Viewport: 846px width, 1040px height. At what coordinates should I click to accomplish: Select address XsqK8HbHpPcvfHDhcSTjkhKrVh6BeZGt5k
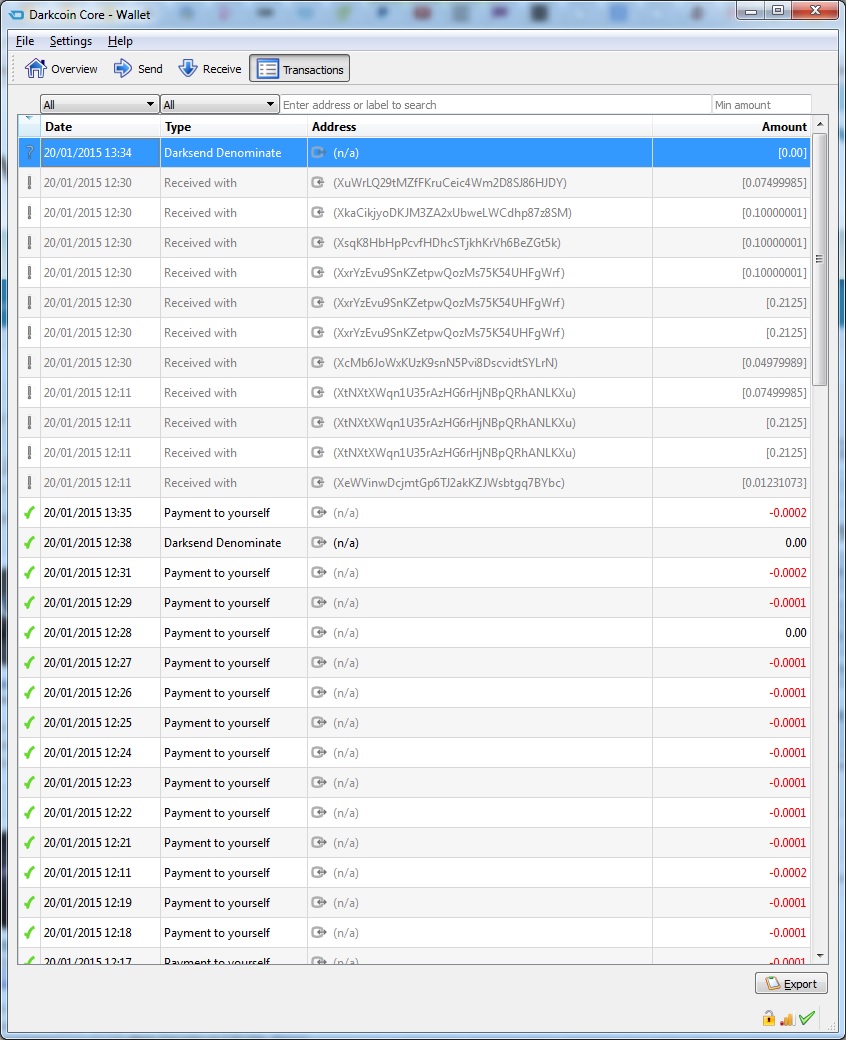click(447, 243)
